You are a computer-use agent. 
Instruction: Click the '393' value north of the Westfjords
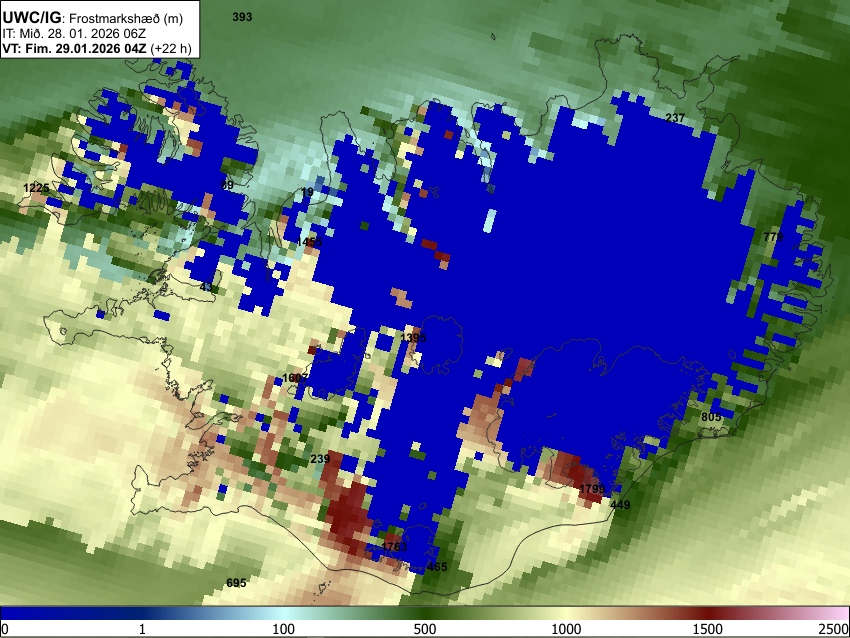[242, 17]
